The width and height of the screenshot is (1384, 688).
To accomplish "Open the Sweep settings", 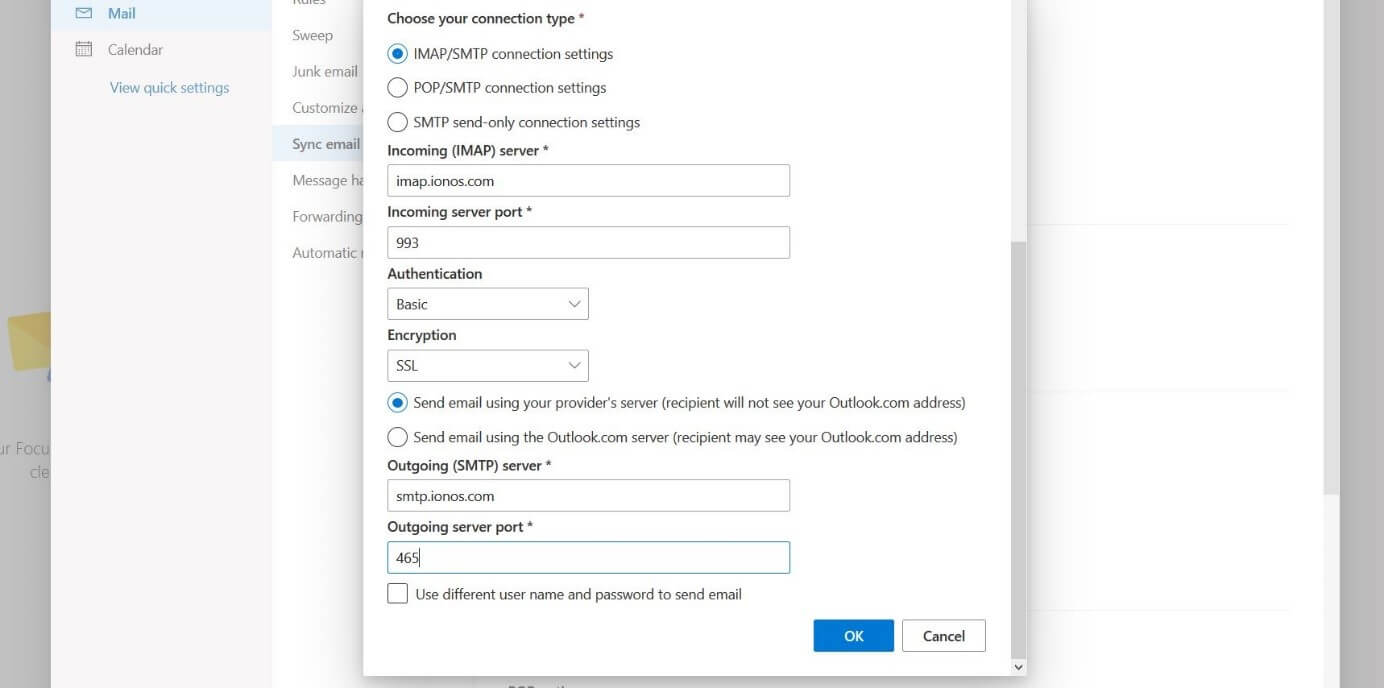I will [312, 35].
